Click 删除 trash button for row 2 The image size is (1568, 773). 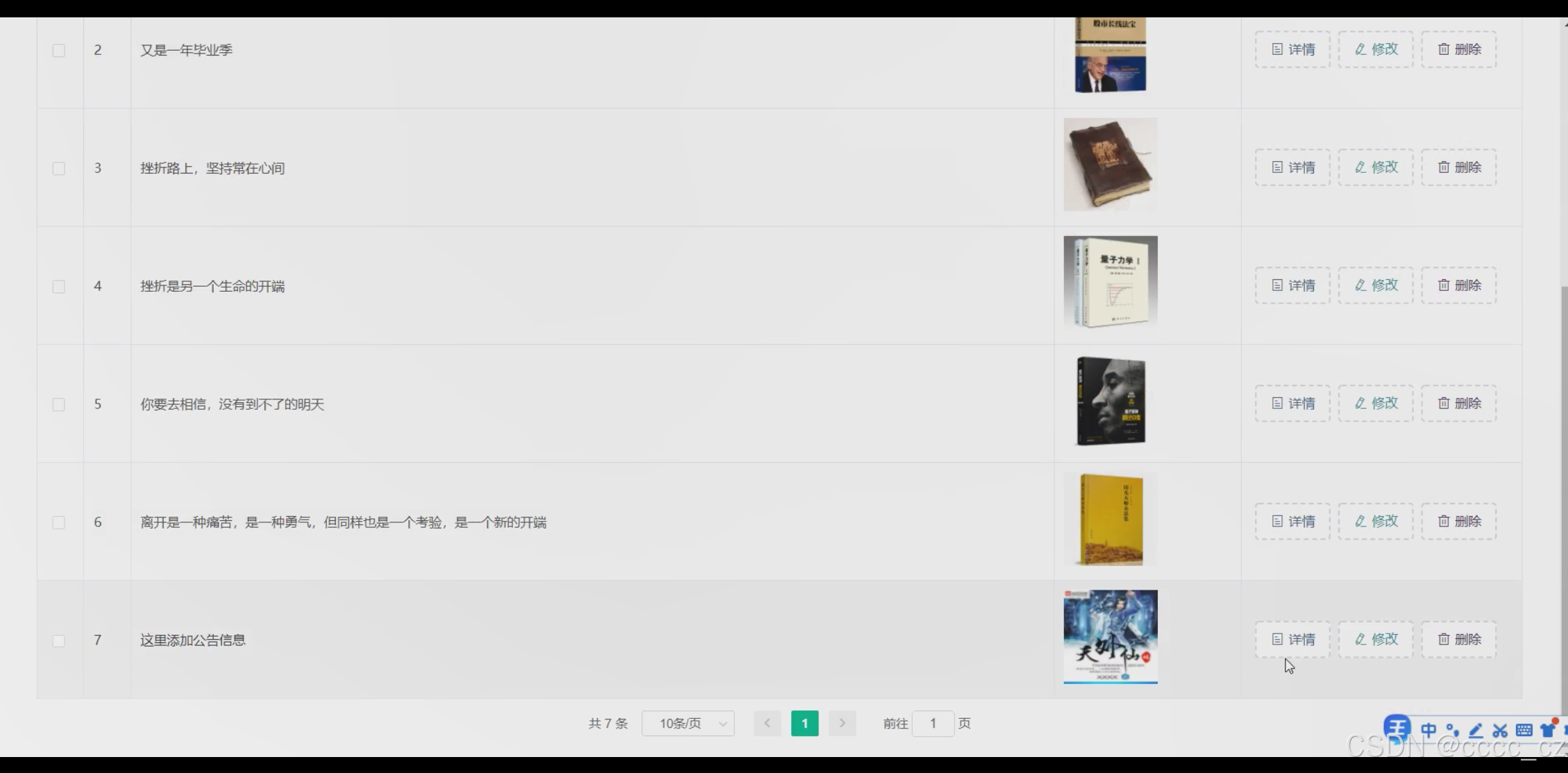click(1458, 49)
